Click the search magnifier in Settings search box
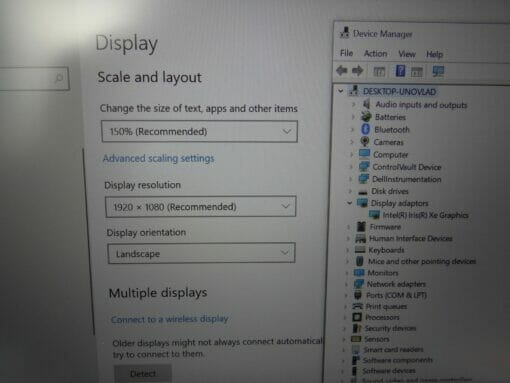Image resolution: width=510 pixels, height=383 pixels. (59, 78)
